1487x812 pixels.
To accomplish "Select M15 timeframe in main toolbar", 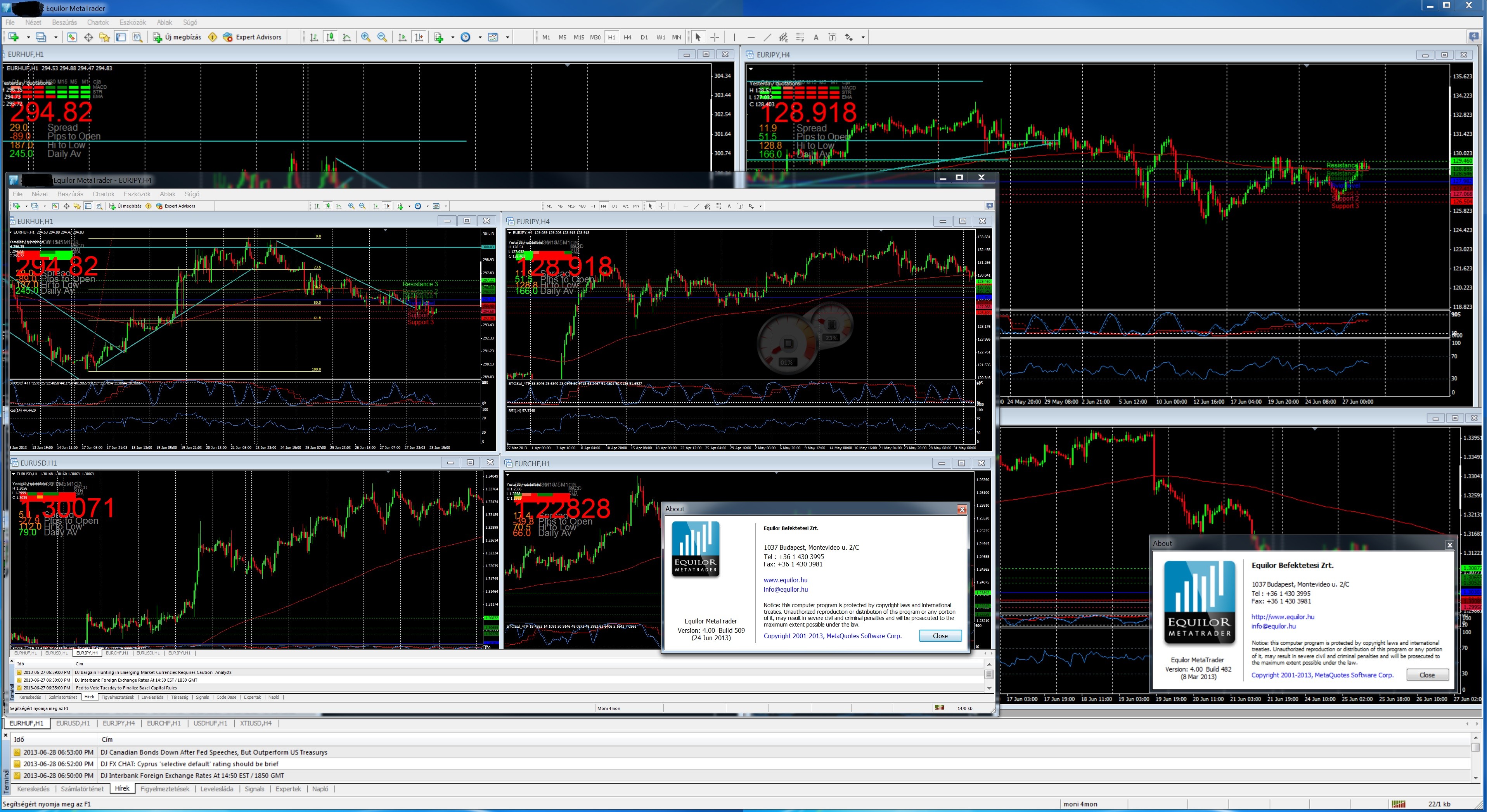I will (579, 38).
